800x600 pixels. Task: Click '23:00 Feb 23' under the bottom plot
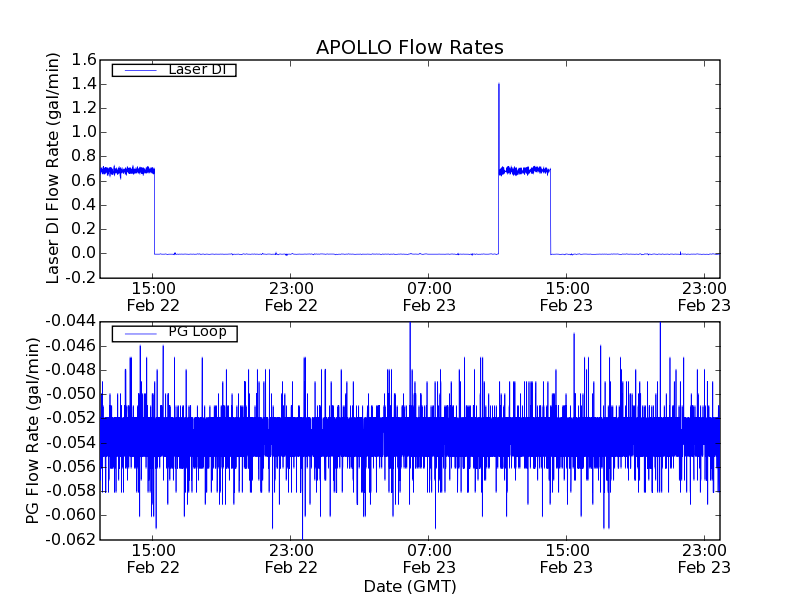tap(704, 559)
